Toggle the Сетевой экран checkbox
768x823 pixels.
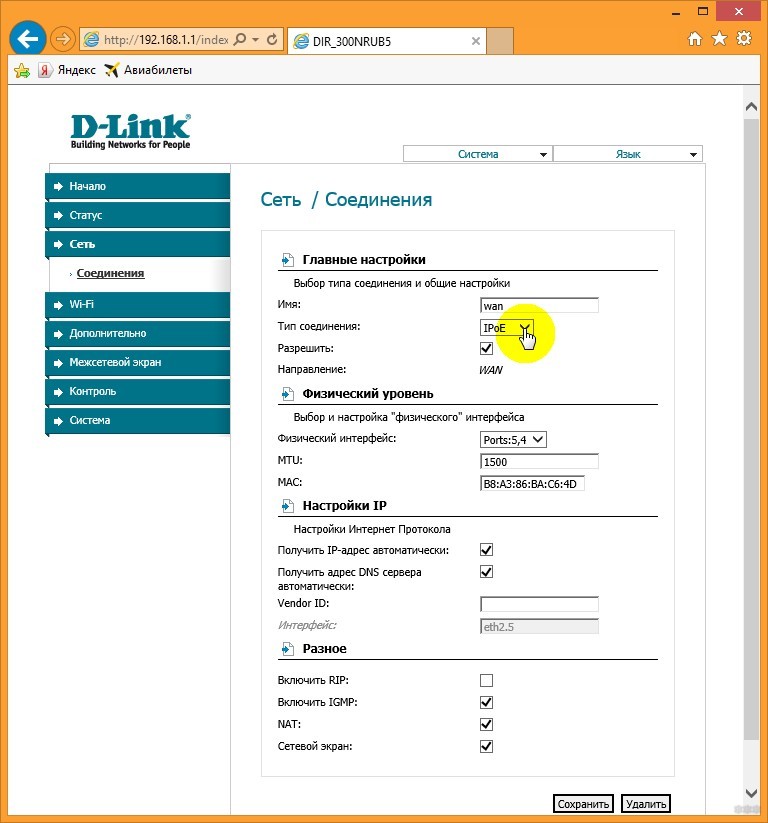pos(486,747)
